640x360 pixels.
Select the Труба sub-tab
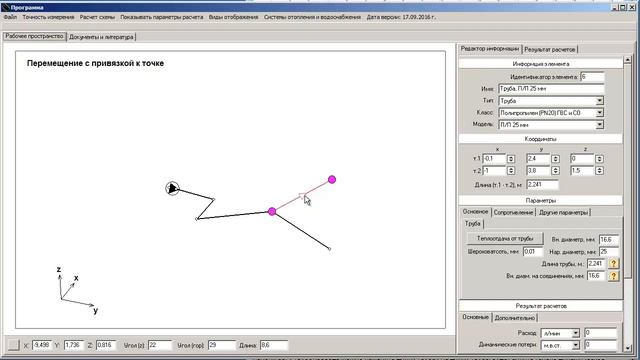[473, 224]
